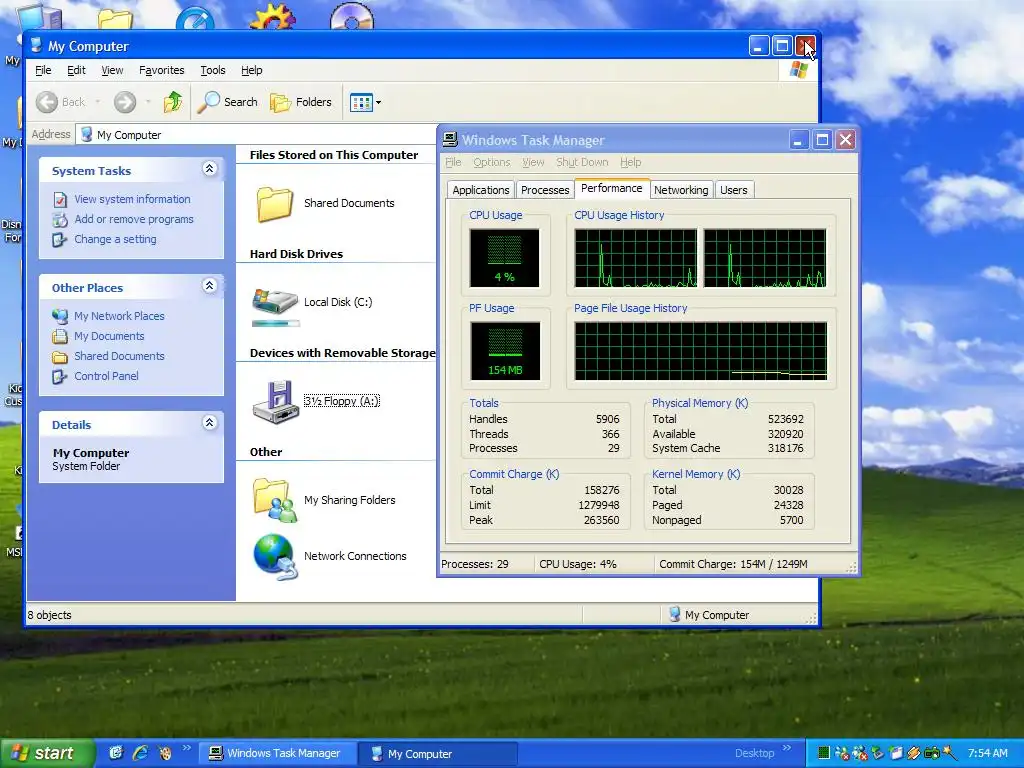This screenshot has height=768, width=1024.
Task: Open the Help menu in My Computer
Action: coord(251,70)
